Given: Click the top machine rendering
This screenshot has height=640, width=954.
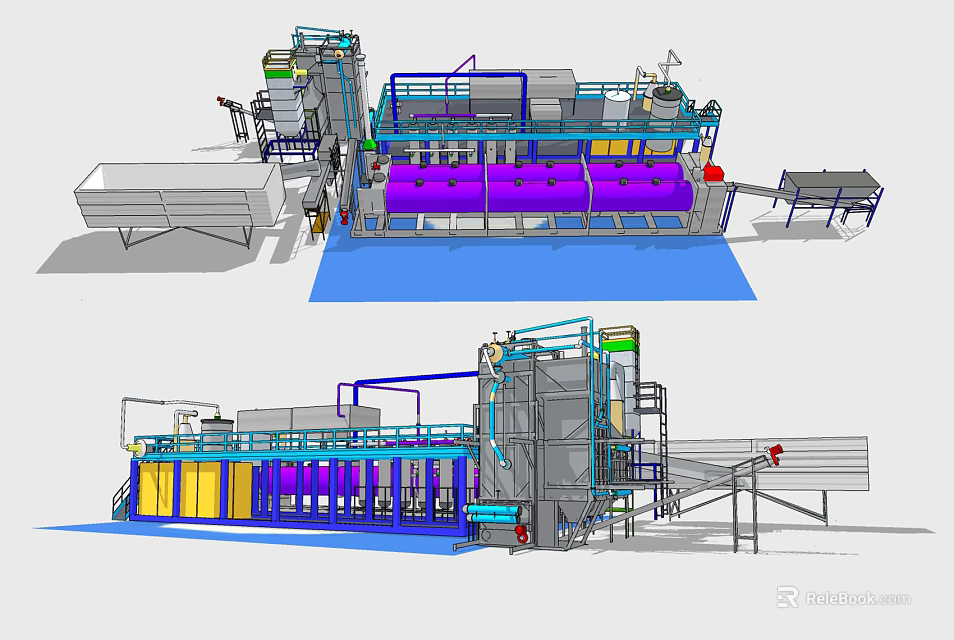Looking at the screenshot, I should (459, 164).
